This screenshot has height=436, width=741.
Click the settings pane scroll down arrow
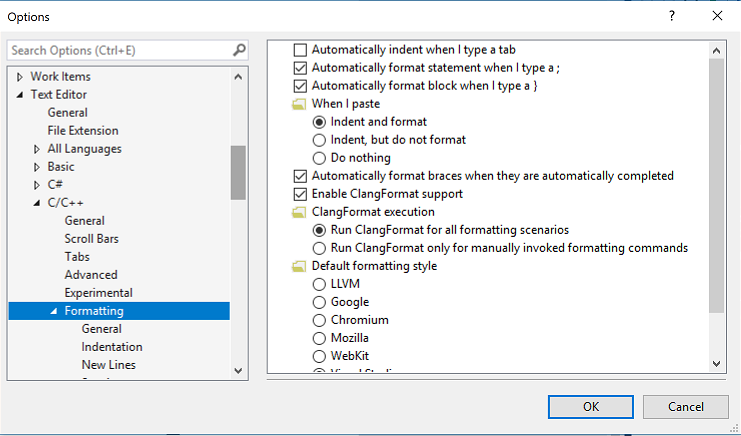click(x=716, y=364)
